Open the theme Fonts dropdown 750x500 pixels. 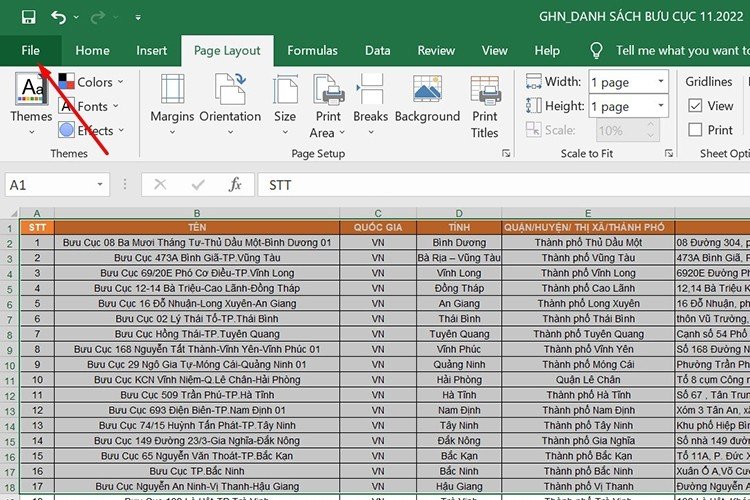click(x=89, y=106)
